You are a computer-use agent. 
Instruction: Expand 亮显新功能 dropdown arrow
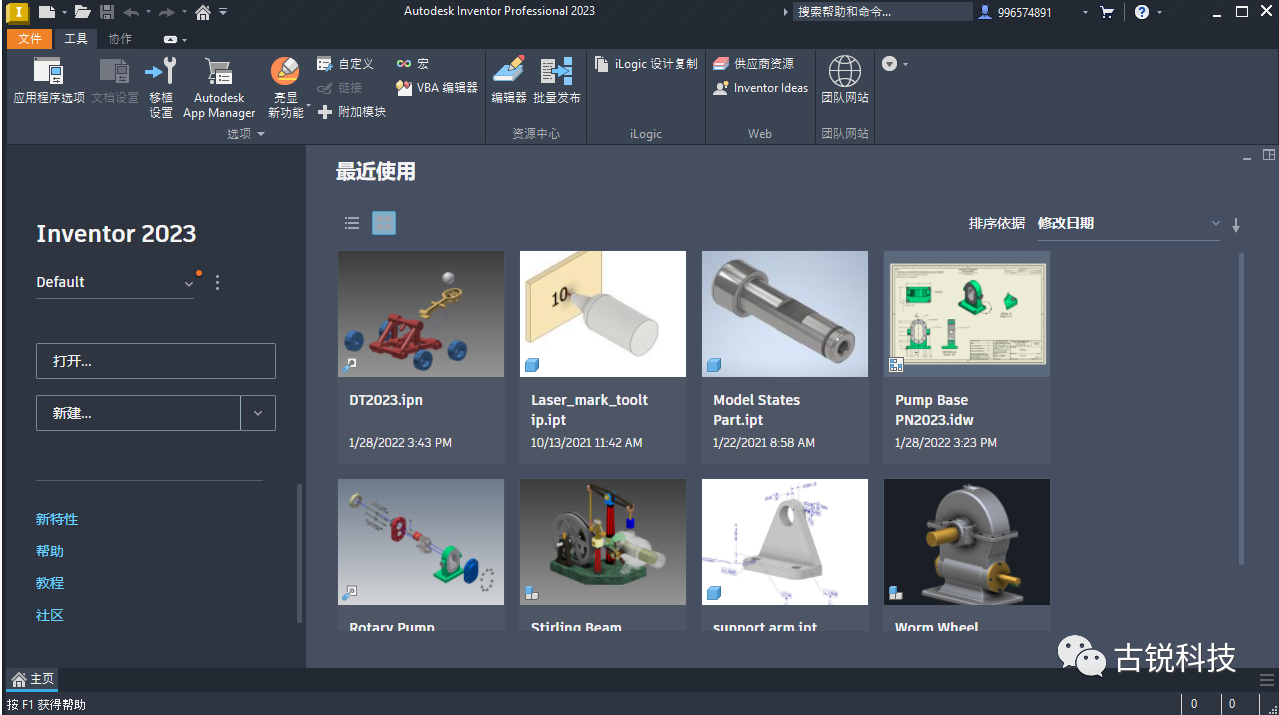coord(308,105)
